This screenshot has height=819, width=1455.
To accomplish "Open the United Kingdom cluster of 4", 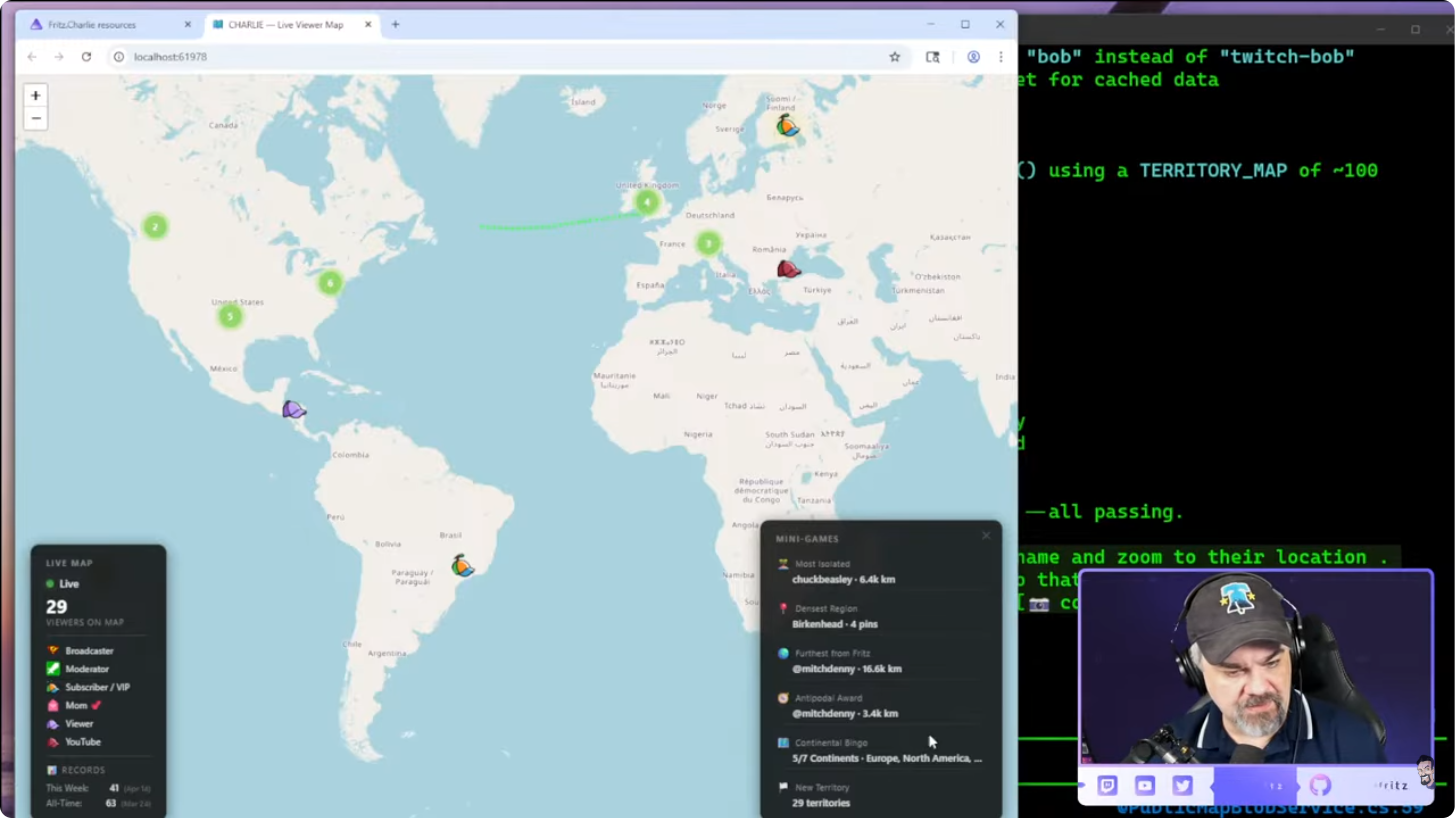I will point(647,202).
